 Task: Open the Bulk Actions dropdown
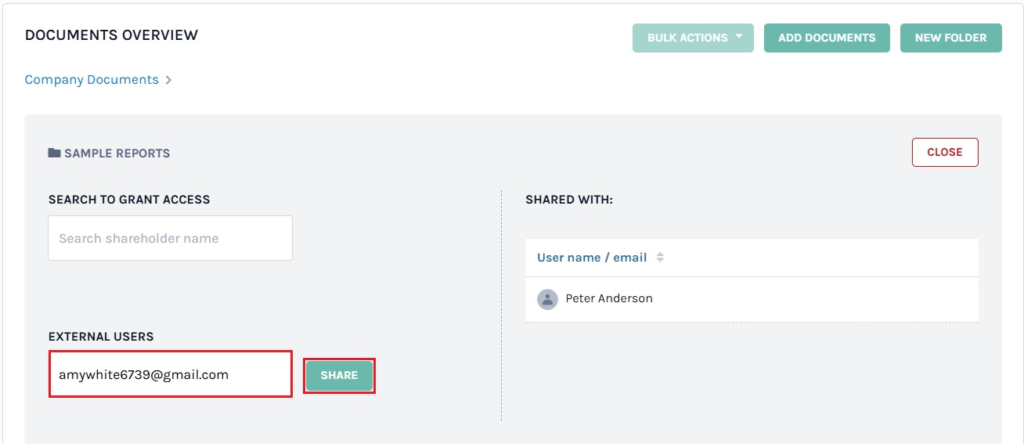692,38
